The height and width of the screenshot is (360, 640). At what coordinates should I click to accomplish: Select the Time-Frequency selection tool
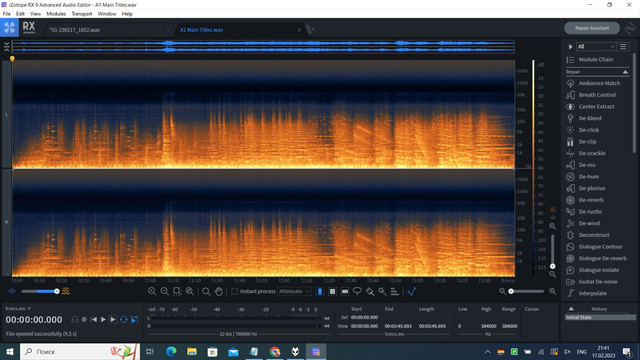click(x=332, y=291)
